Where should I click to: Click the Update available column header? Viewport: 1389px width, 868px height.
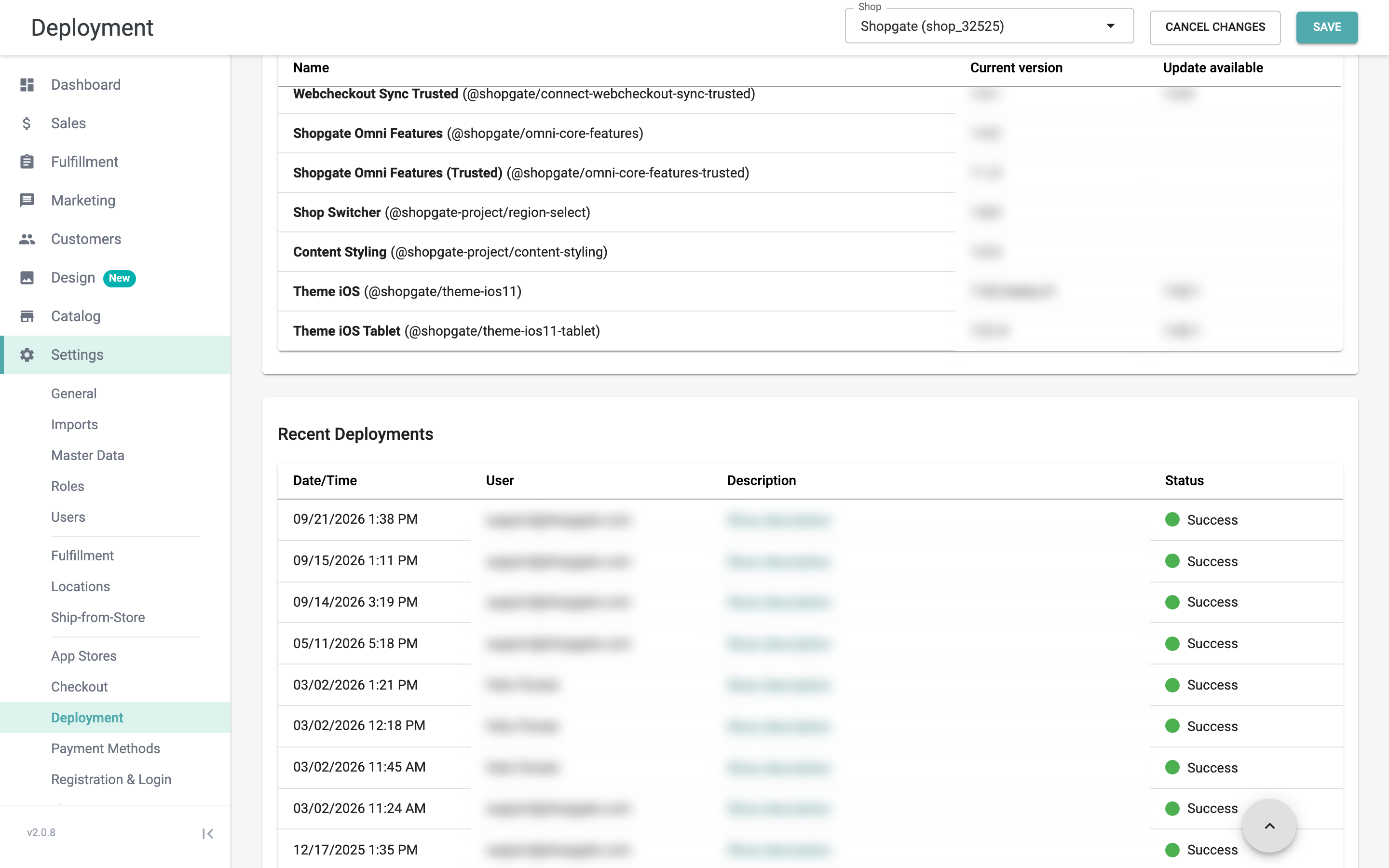(x=1213, y=68)
